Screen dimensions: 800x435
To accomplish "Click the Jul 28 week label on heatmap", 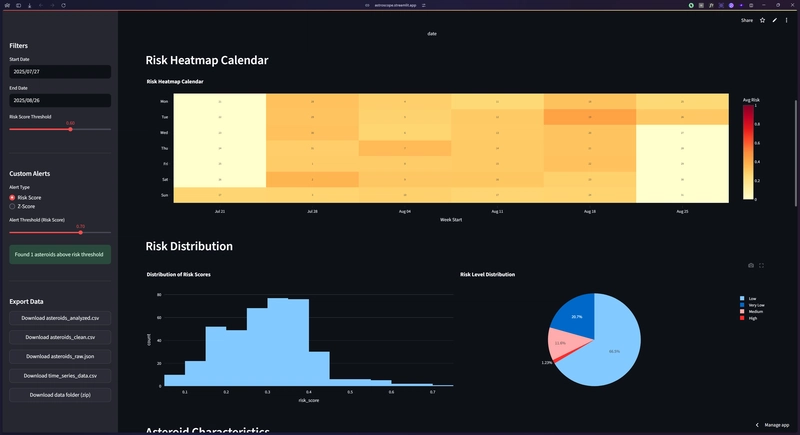I will click(x=312, y=211).
